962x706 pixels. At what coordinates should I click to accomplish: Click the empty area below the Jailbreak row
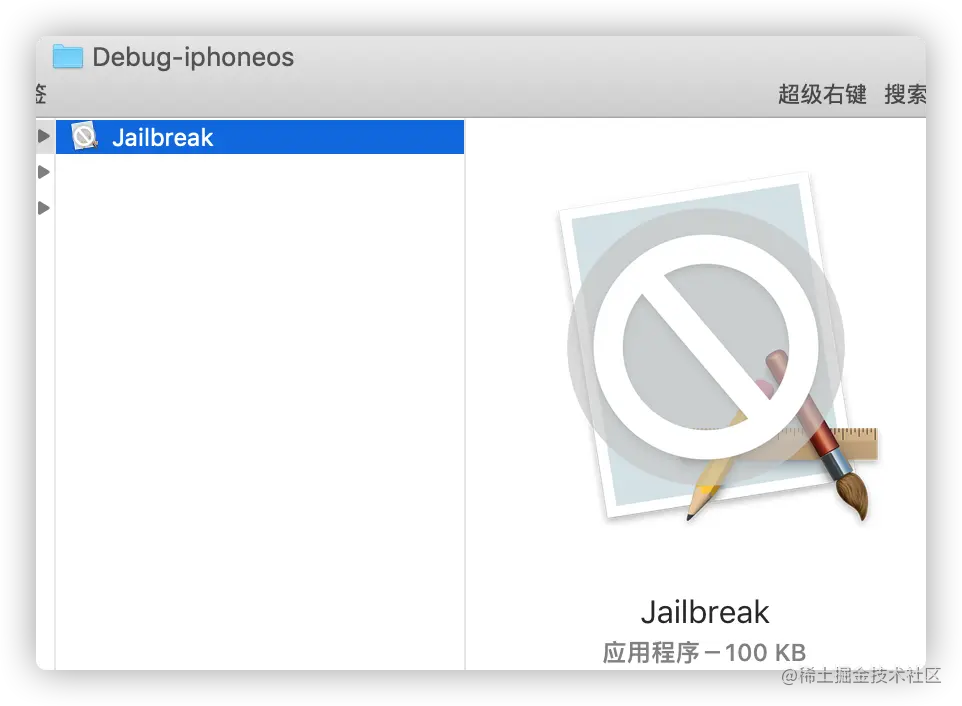coord(260,411)
